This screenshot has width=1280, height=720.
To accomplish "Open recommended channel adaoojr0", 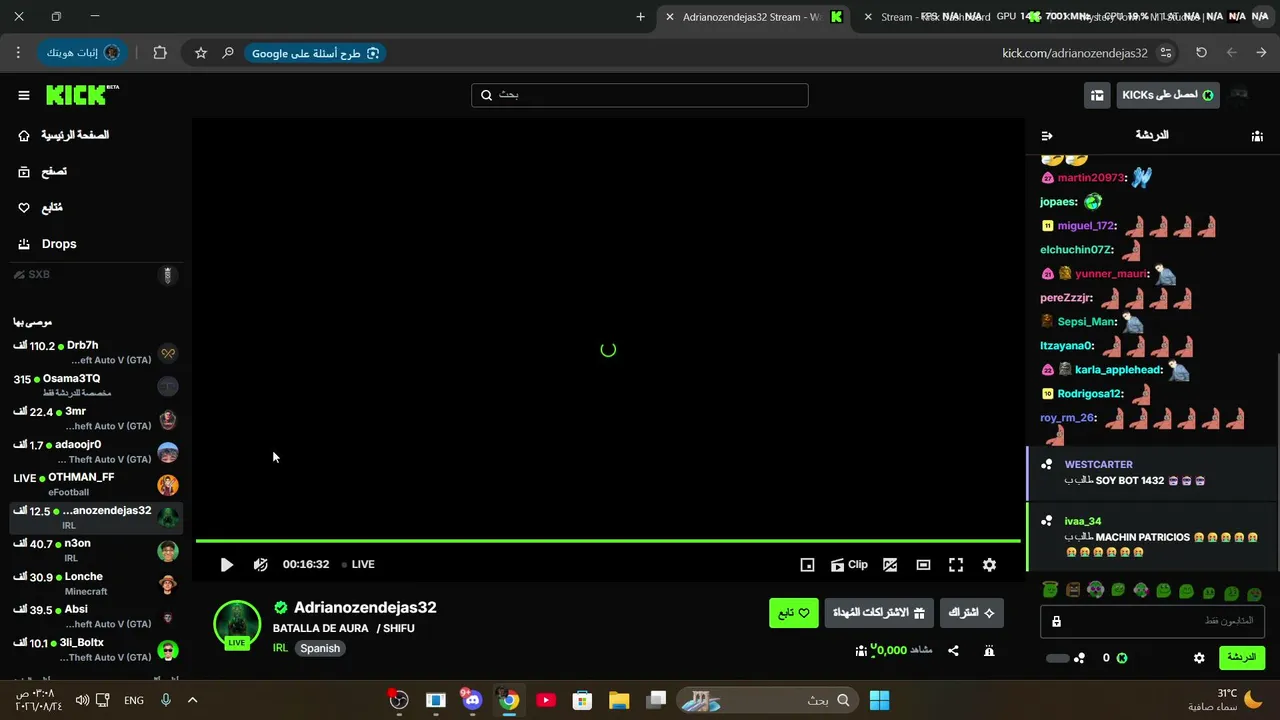I will pos(96,452).
